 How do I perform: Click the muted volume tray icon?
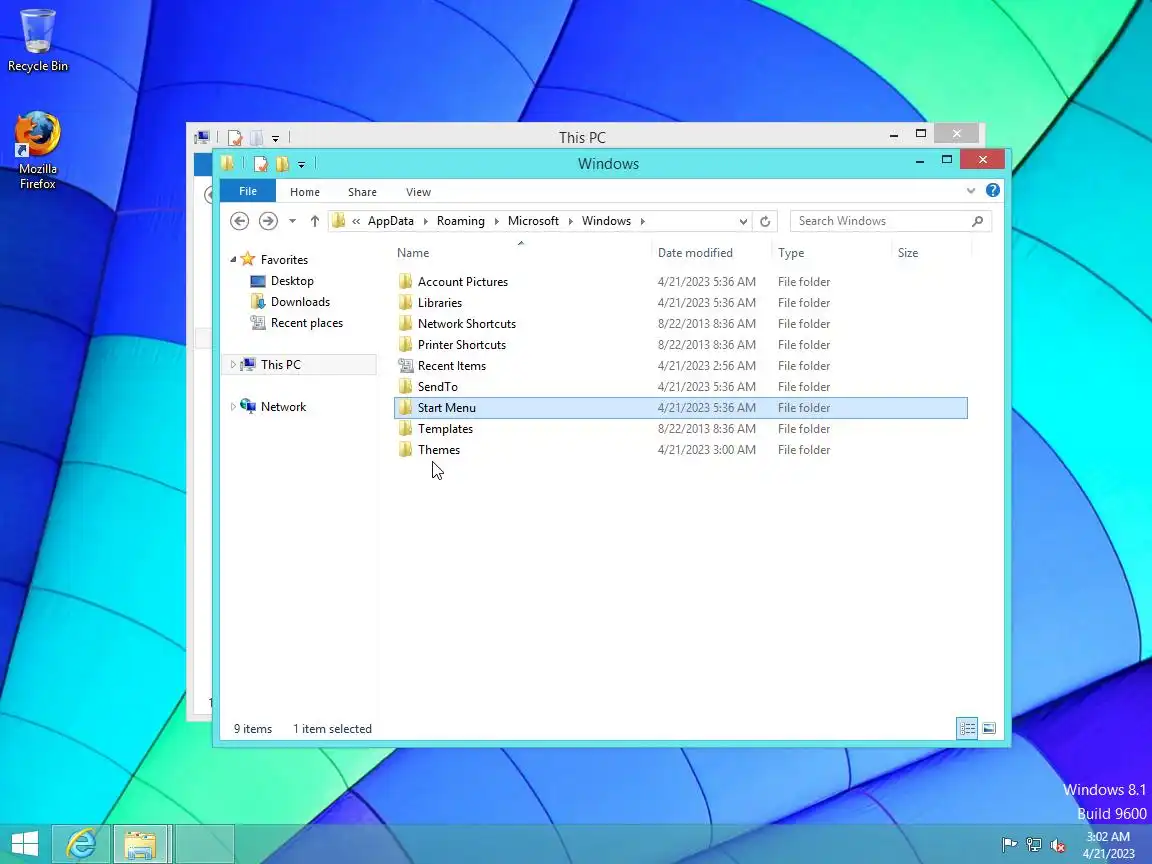click(x=1058, y=845)
